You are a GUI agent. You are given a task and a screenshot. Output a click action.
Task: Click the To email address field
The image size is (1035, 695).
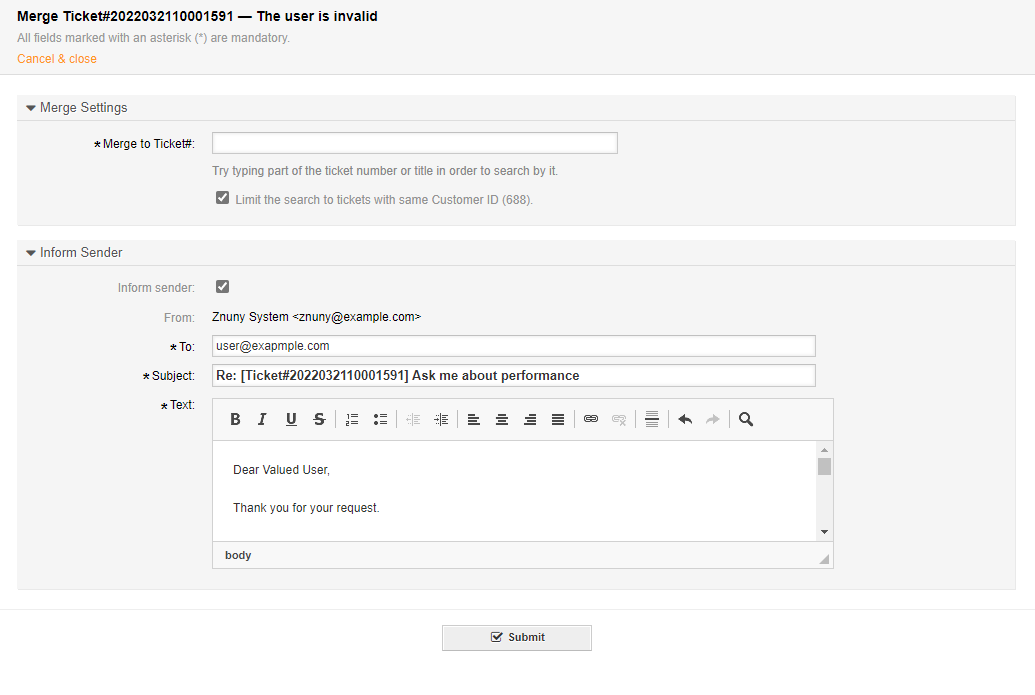click(513, 346)
